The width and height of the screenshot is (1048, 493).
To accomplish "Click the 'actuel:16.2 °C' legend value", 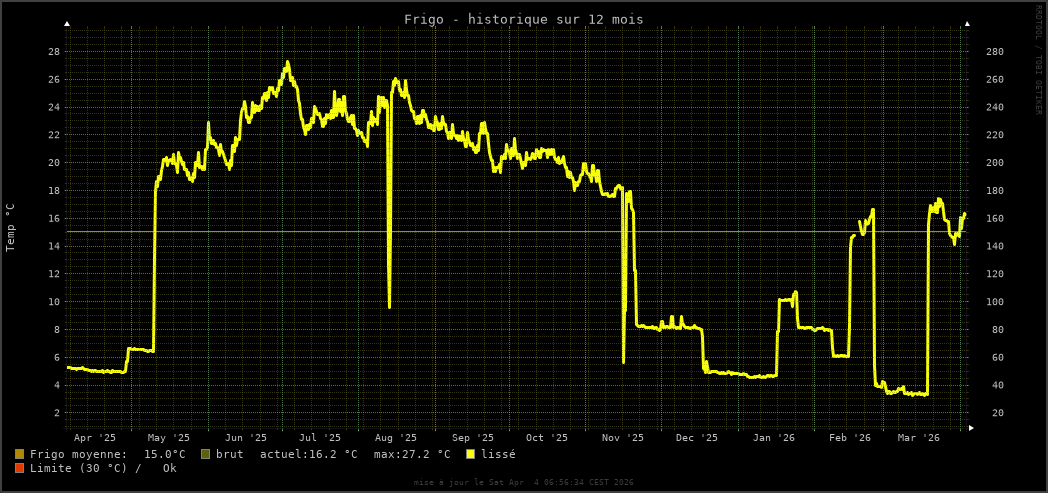I will tap(308, 454).
